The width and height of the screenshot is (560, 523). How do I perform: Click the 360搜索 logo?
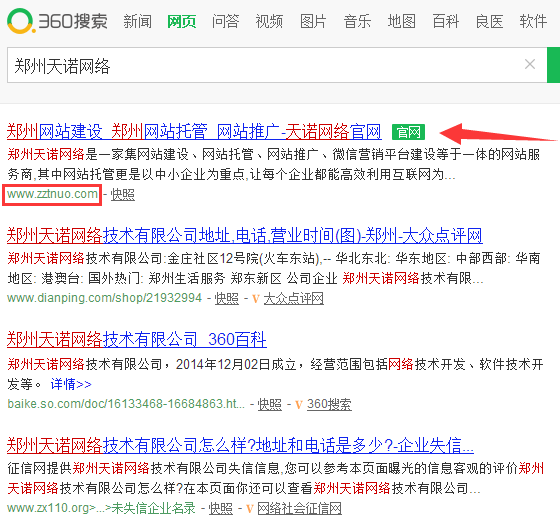pyautogui.click(x=57, y=21)
